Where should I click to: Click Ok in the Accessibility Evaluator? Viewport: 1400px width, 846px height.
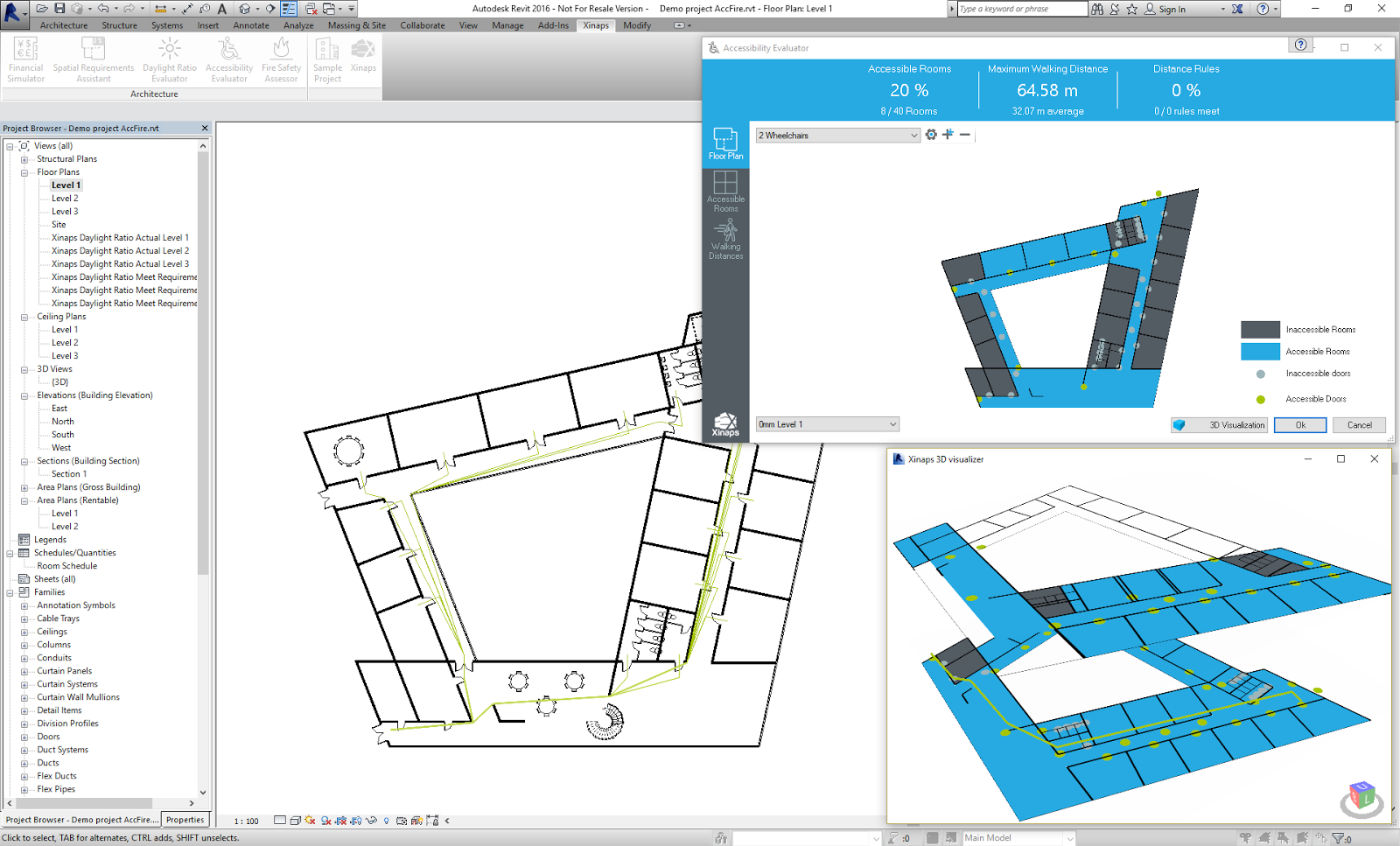pyautogui.click(x=1300, y=424)
